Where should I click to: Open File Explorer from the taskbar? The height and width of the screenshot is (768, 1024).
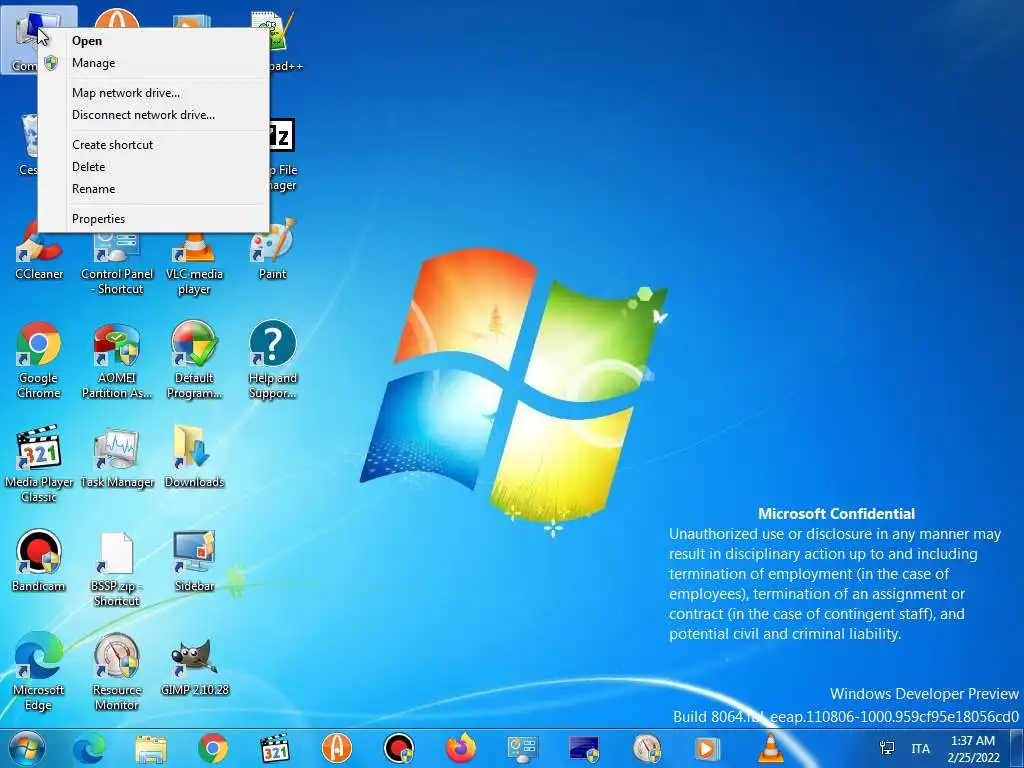pyautogui.click(x=151, y=748)
